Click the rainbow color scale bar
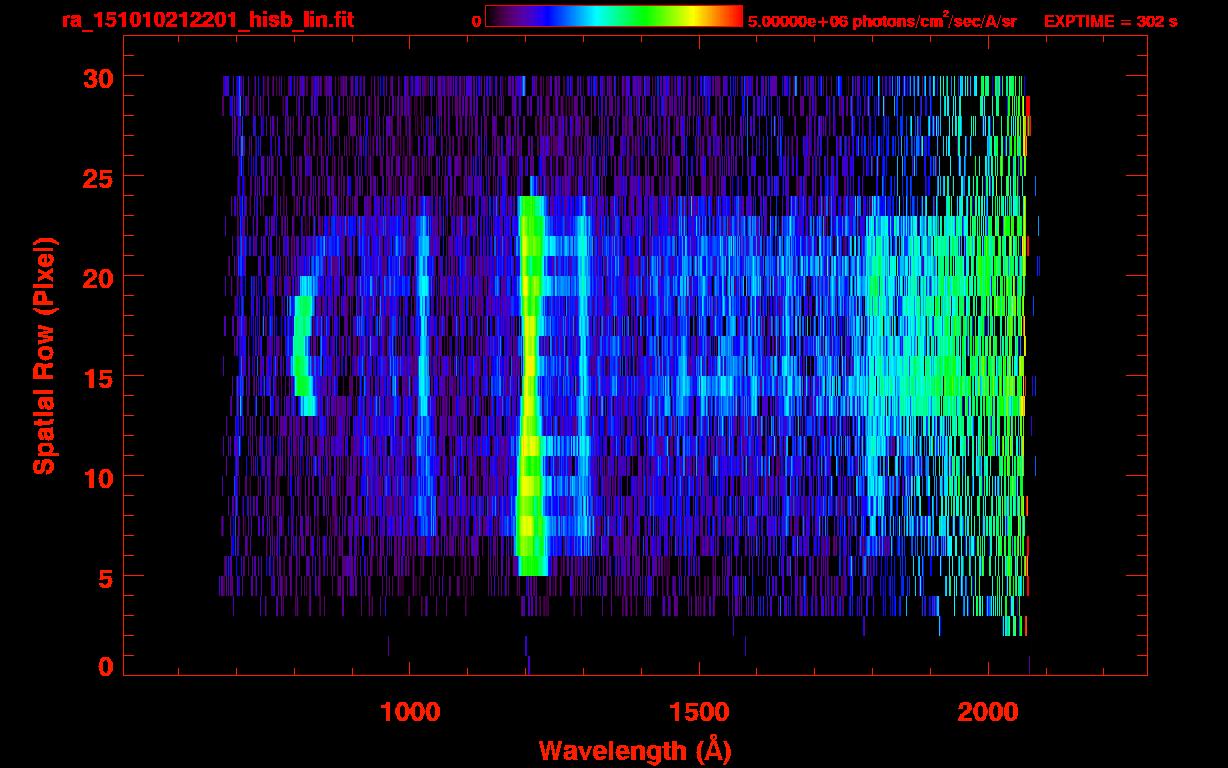This screenshot has height=768, width=1228. point(614,16)
